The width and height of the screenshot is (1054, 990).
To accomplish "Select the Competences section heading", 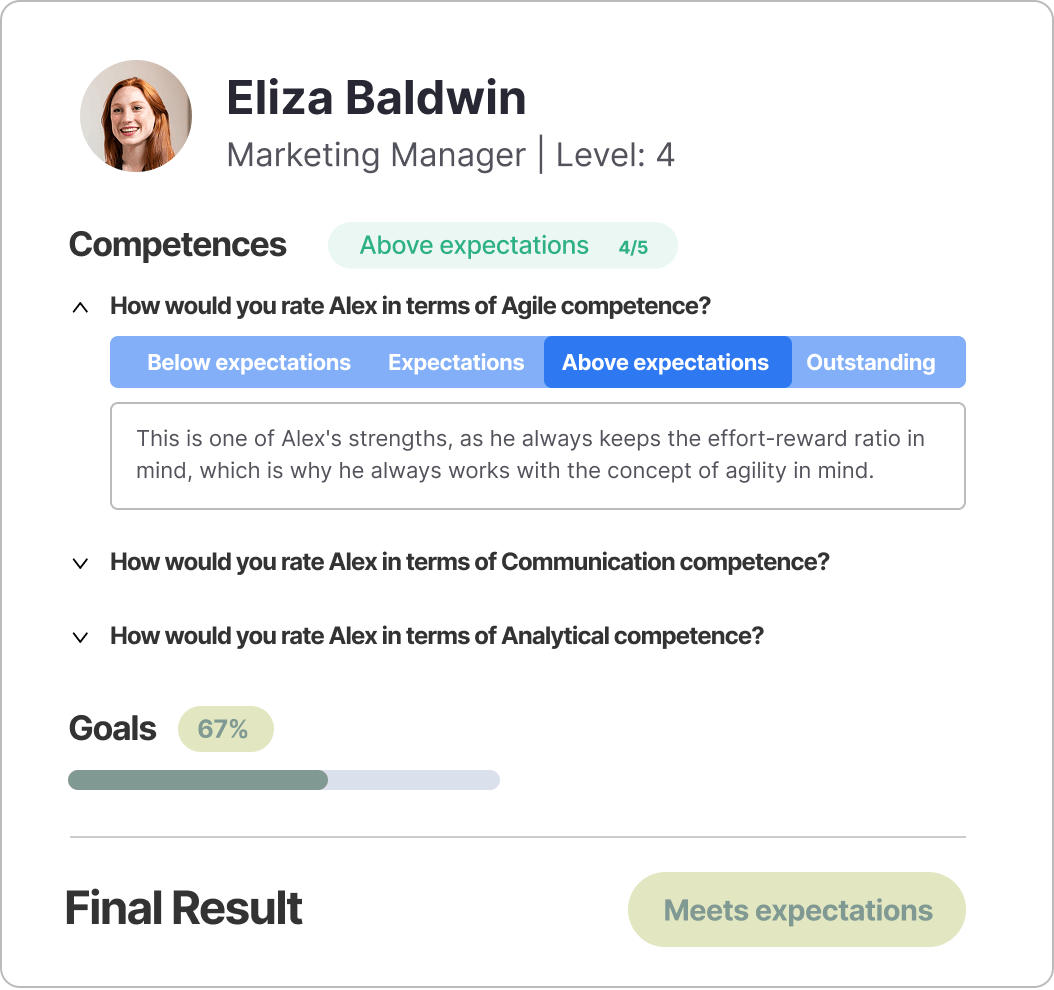I will (177, 244).
